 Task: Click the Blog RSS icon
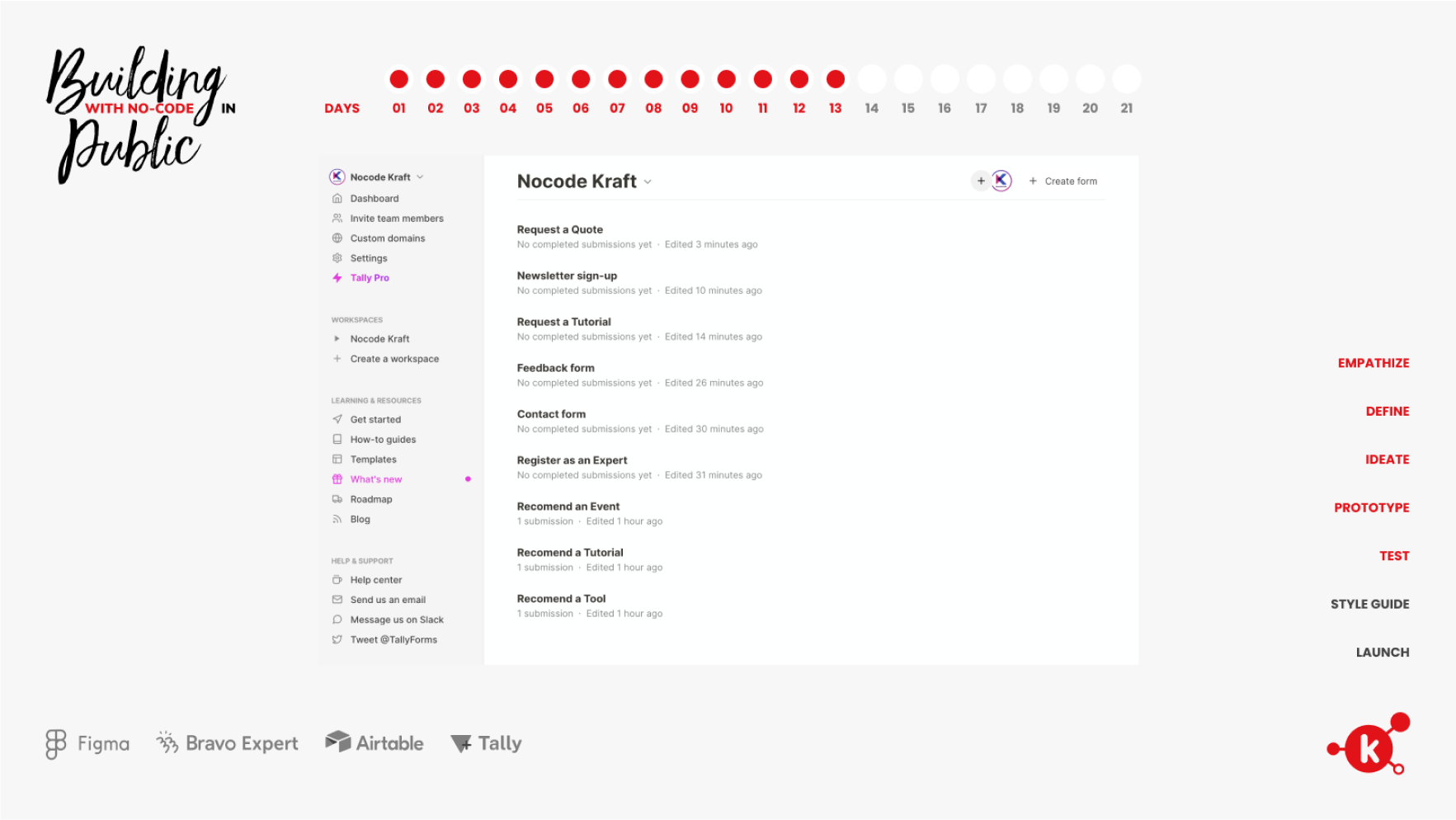click(x=337, y=519)
